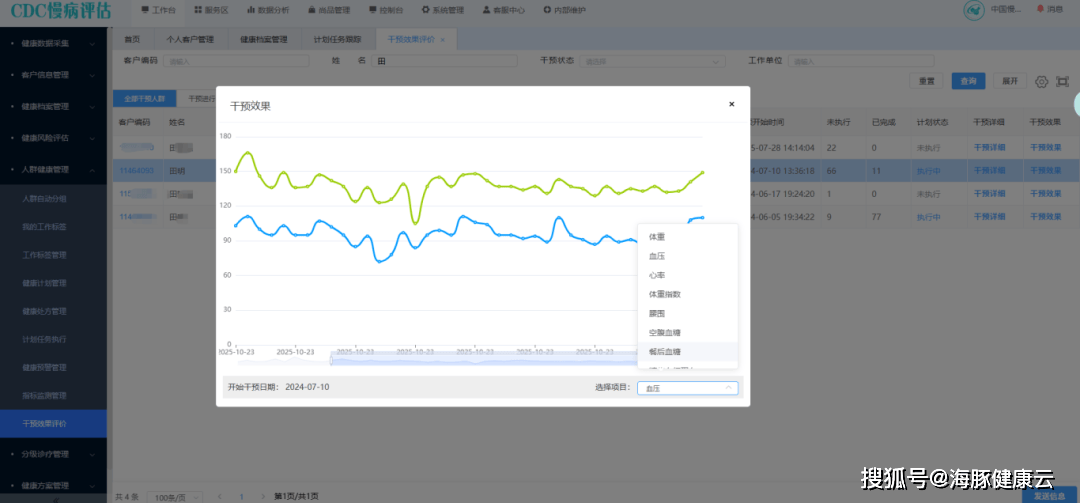
Task: Select 体重 from the dropdown list
Action: click(x=657, y=237)
